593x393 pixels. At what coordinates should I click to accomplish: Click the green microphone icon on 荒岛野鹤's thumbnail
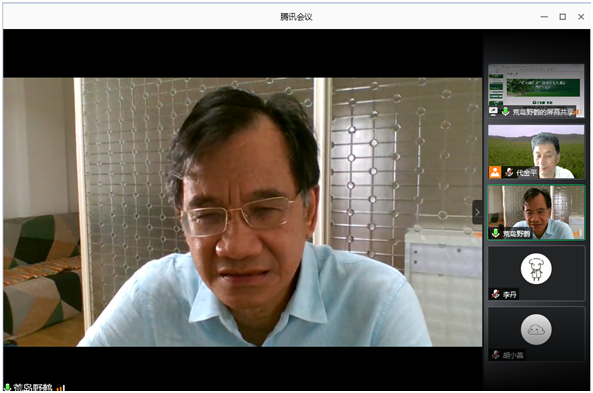tap(495, 233)
